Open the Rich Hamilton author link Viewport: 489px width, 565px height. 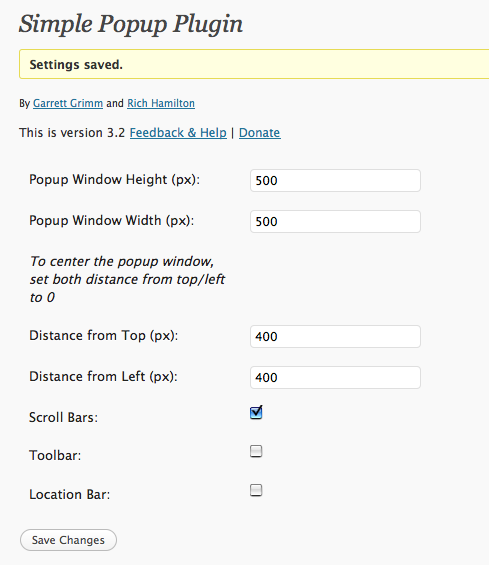click(161, 103)
